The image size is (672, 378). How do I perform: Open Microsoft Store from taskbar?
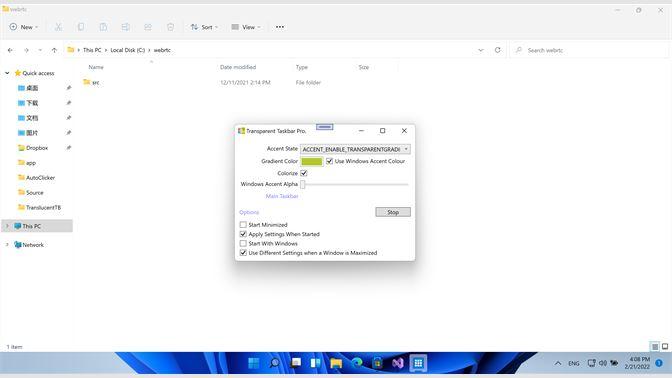pyautogui.click(x=377, y=363)
